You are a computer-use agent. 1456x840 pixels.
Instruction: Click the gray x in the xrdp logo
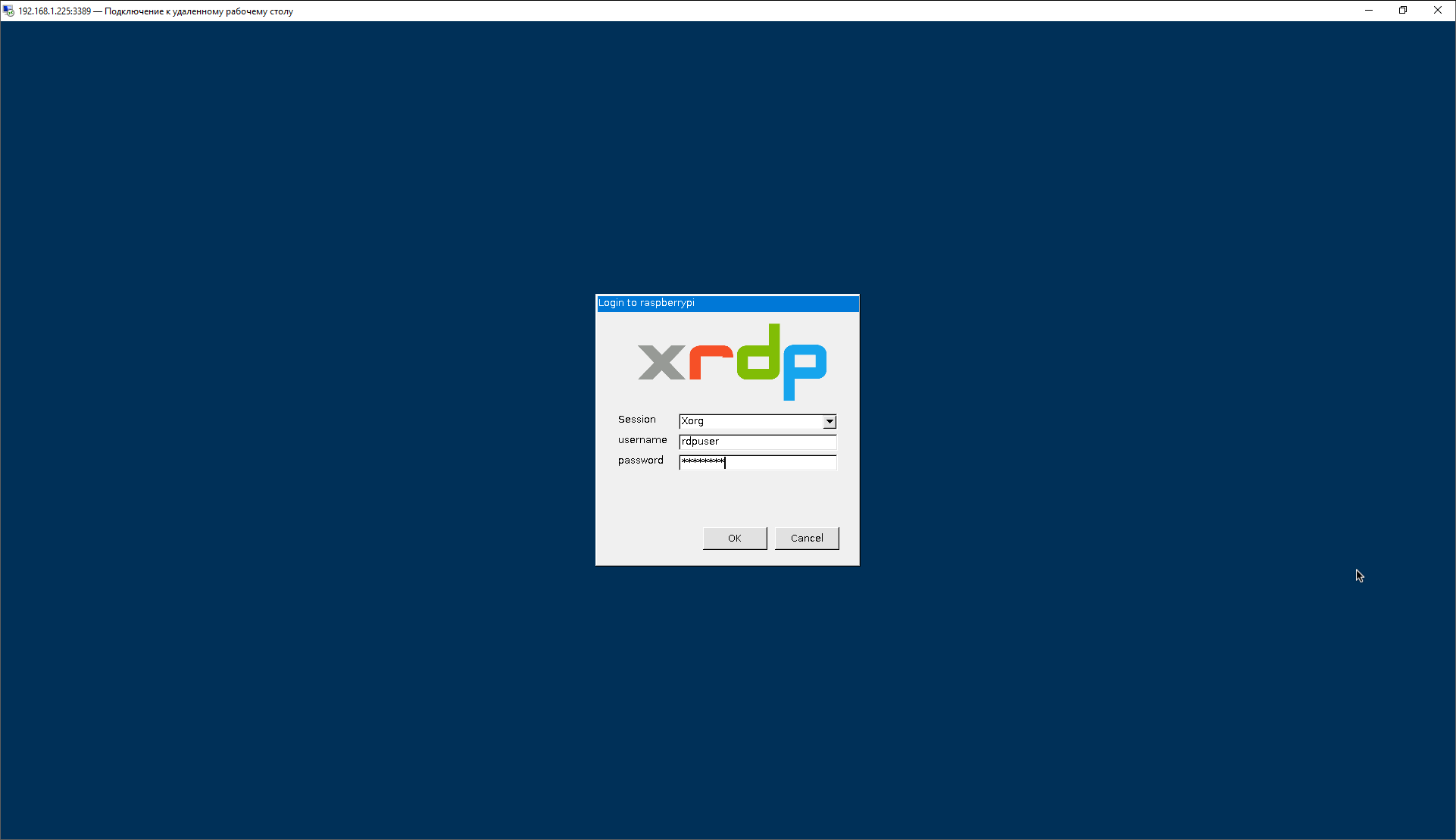[661, 362]
